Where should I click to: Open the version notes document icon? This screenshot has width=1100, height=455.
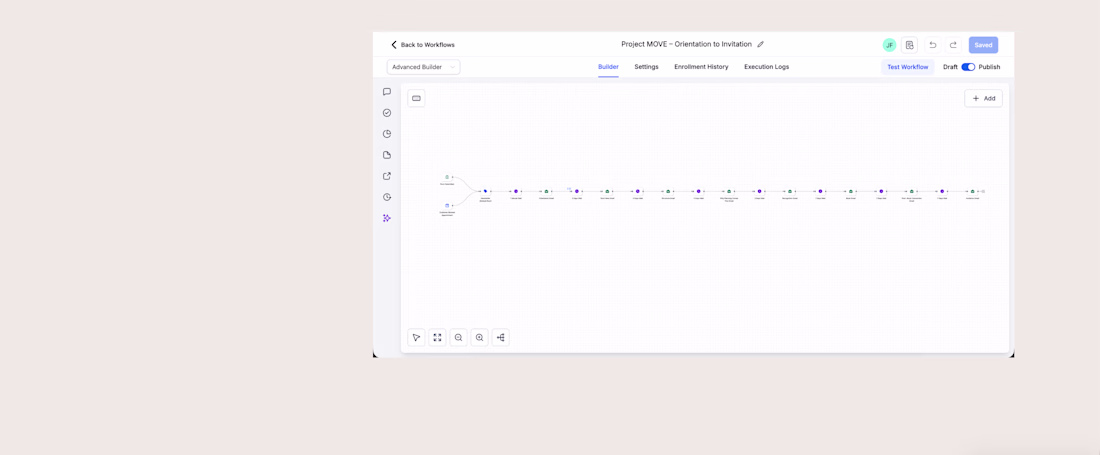(909, 45)
